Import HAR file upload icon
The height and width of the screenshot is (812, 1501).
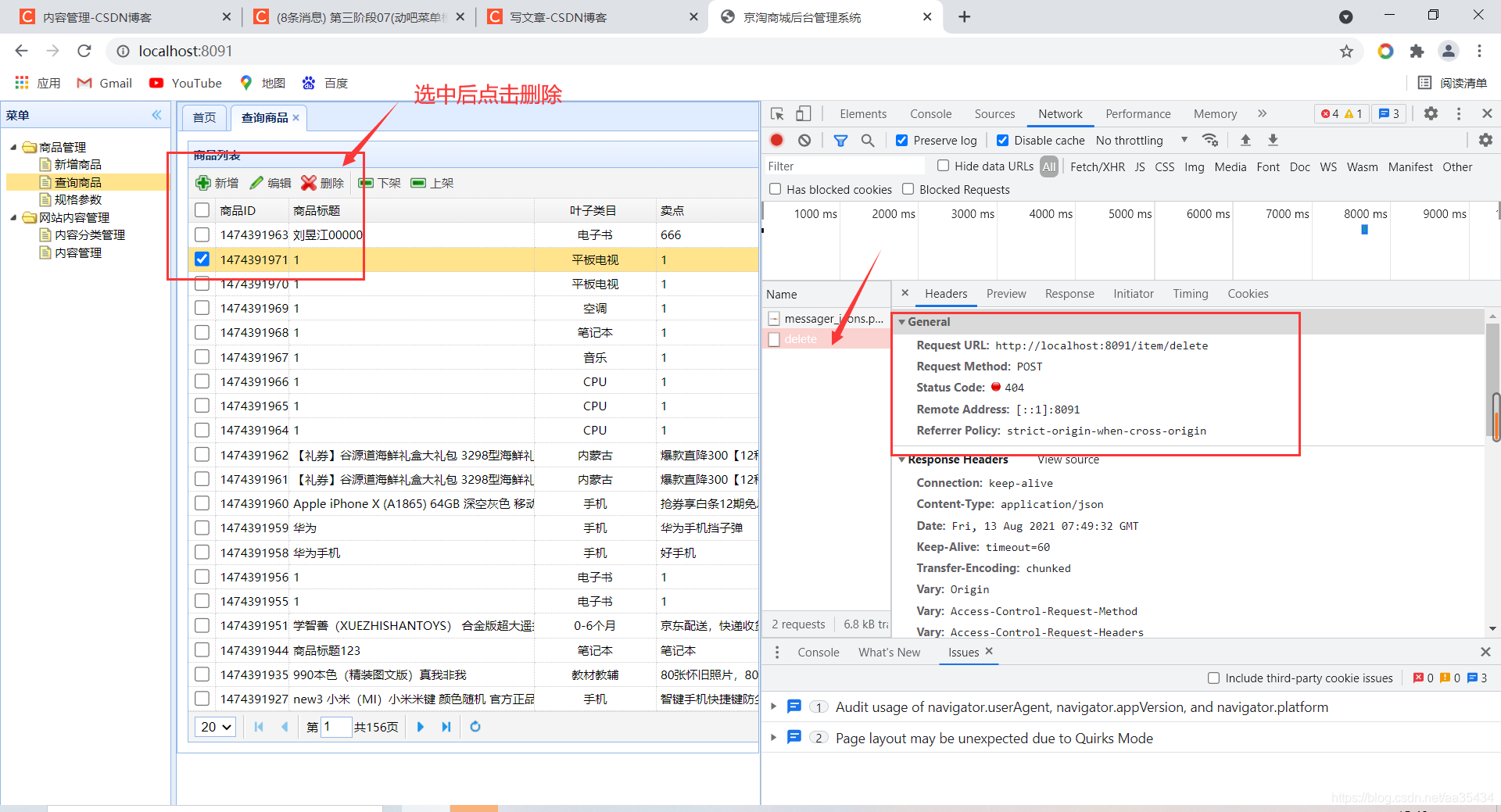[x=1245, y=140]
